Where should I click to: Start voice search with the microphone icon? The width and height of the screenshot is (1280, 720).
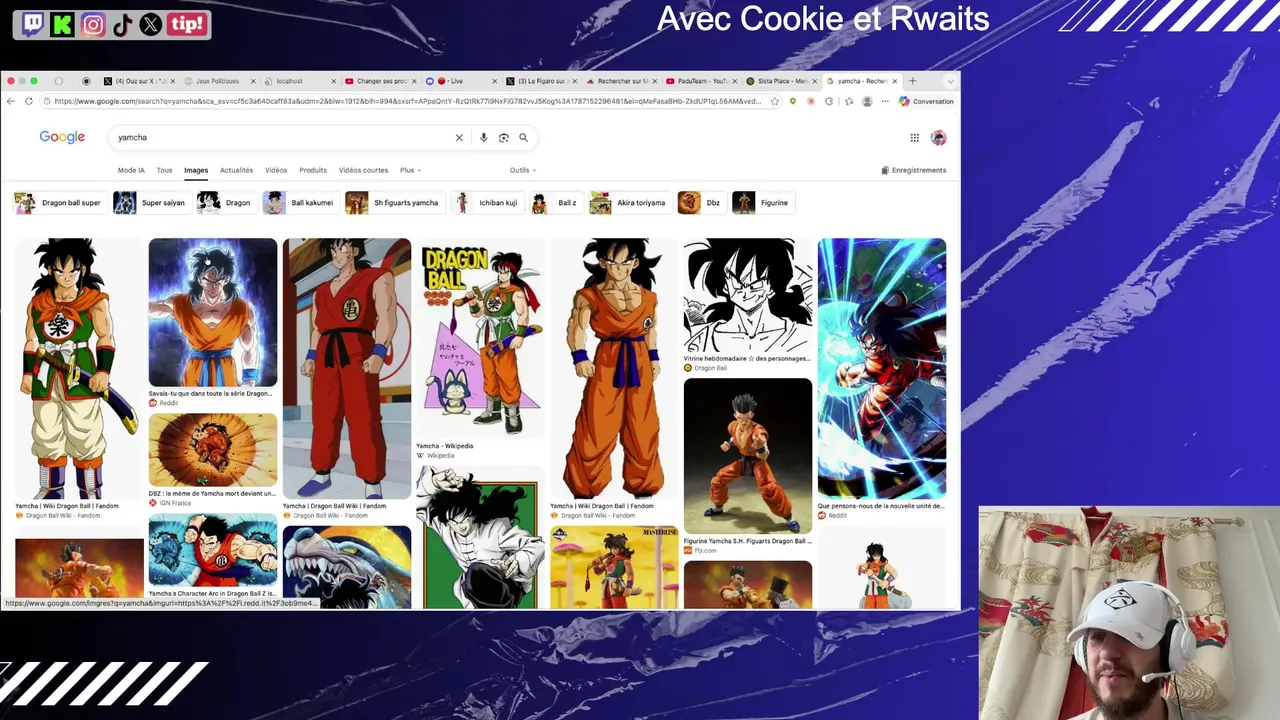[484, 138]
